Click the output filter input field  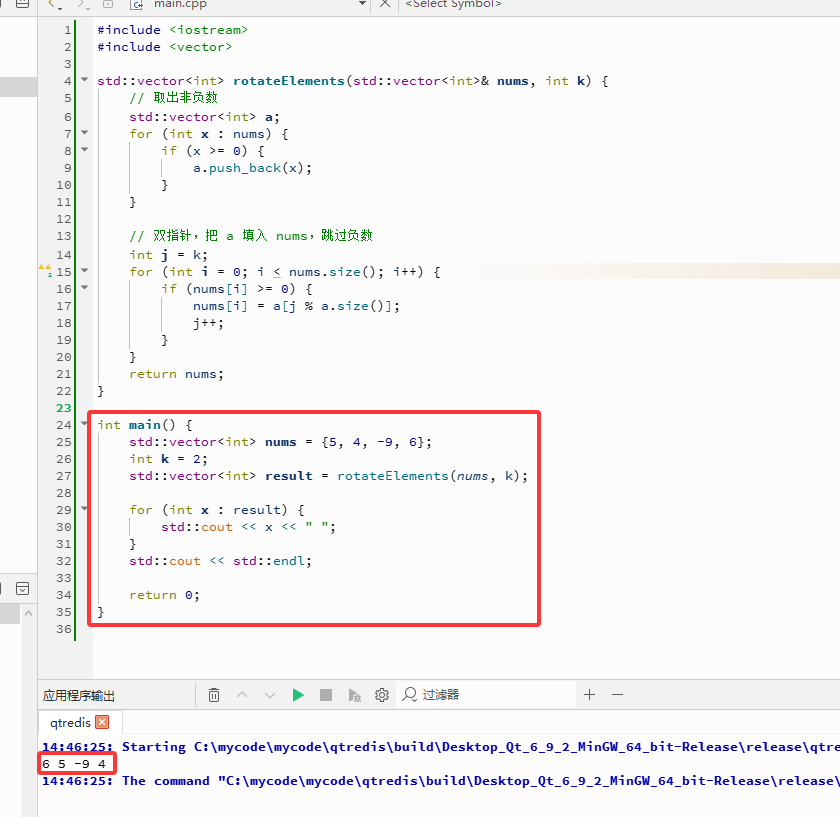488,695
